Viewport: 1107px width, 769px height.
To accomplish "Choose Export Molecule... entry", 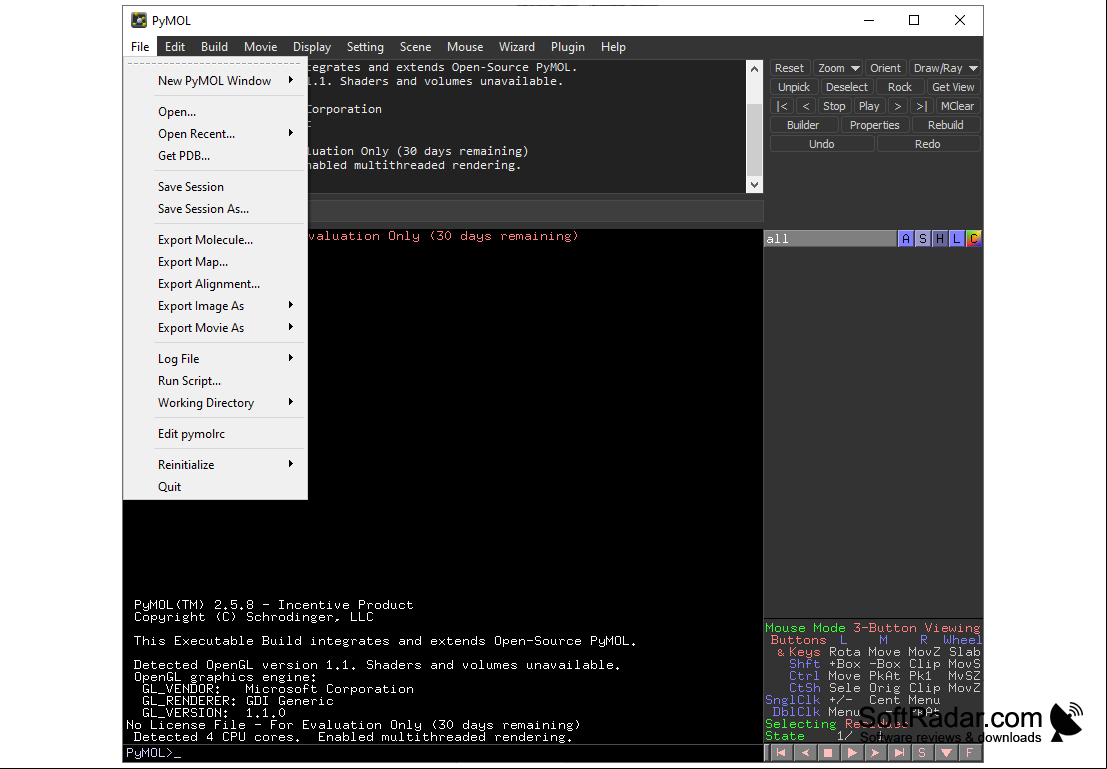I will (x=215, y=239).
